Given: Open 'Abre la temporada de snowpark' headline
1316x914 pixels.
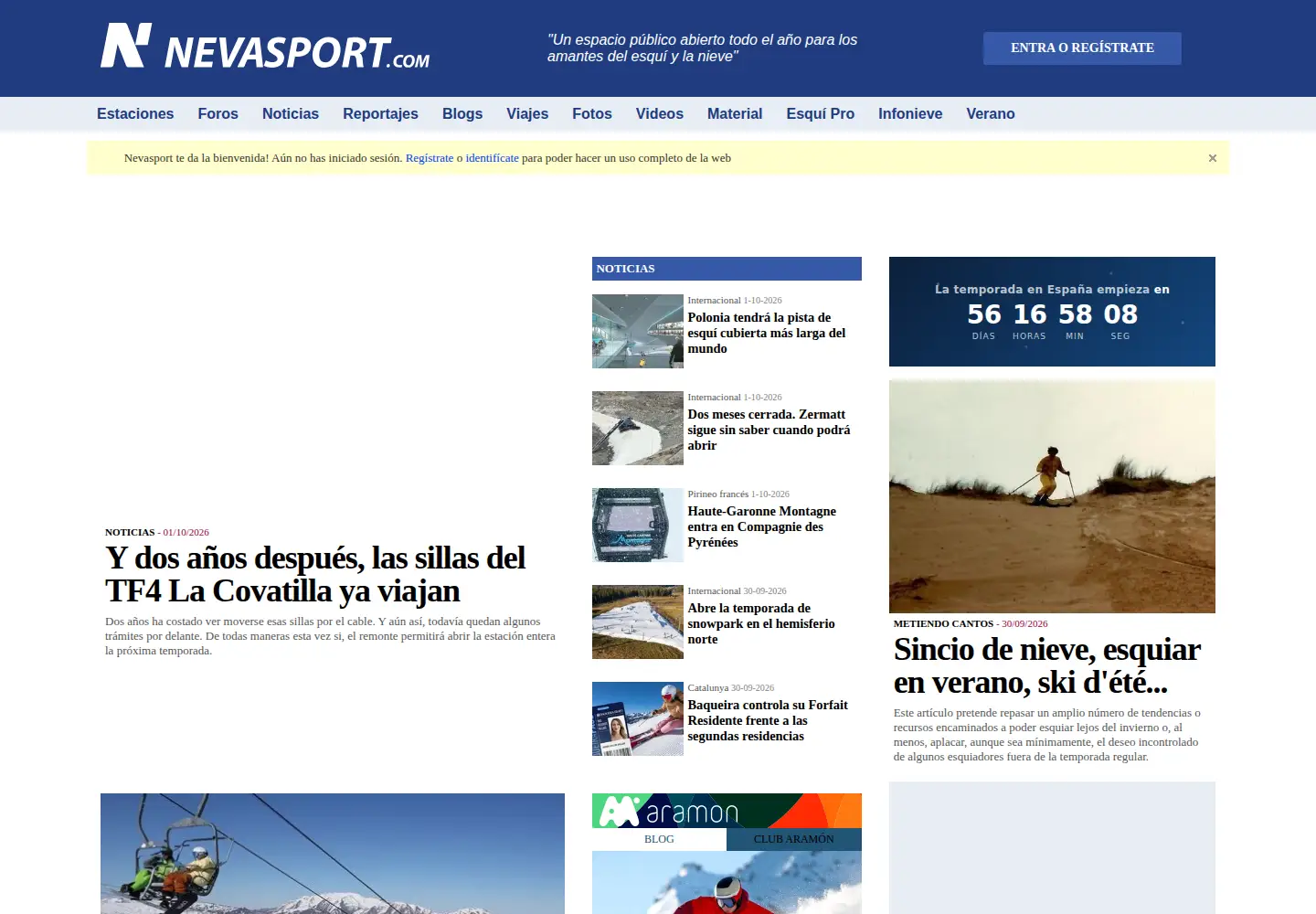Looking at the screenshot, I should click(761, 624).
